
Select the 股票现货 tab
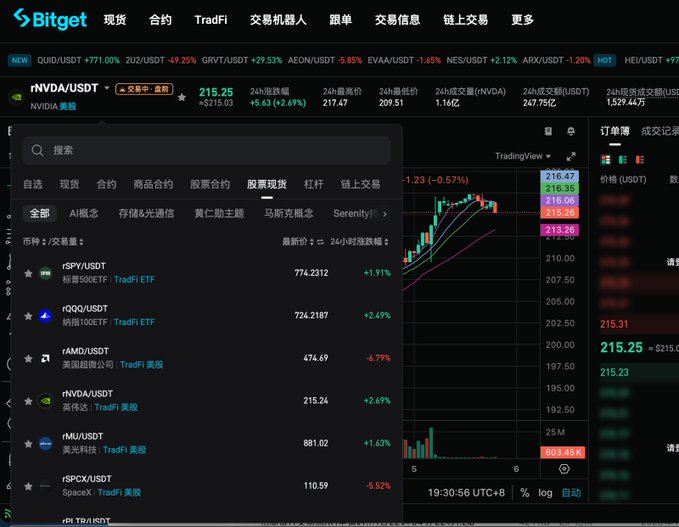point(267,184)
